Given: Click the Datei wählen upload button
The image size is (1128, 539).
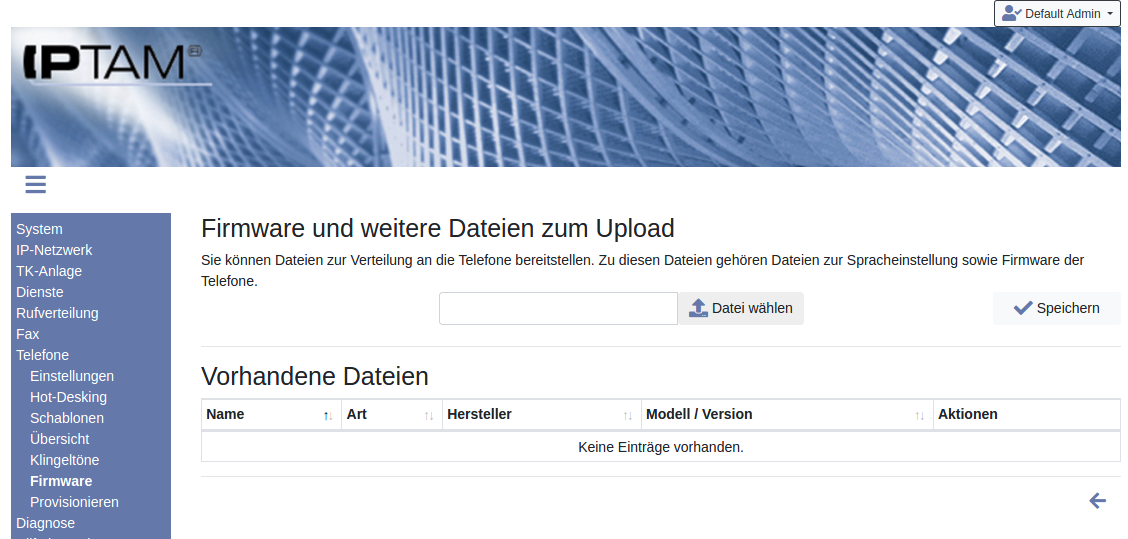Looking at the screenshot, I should (x=741, y=308).
